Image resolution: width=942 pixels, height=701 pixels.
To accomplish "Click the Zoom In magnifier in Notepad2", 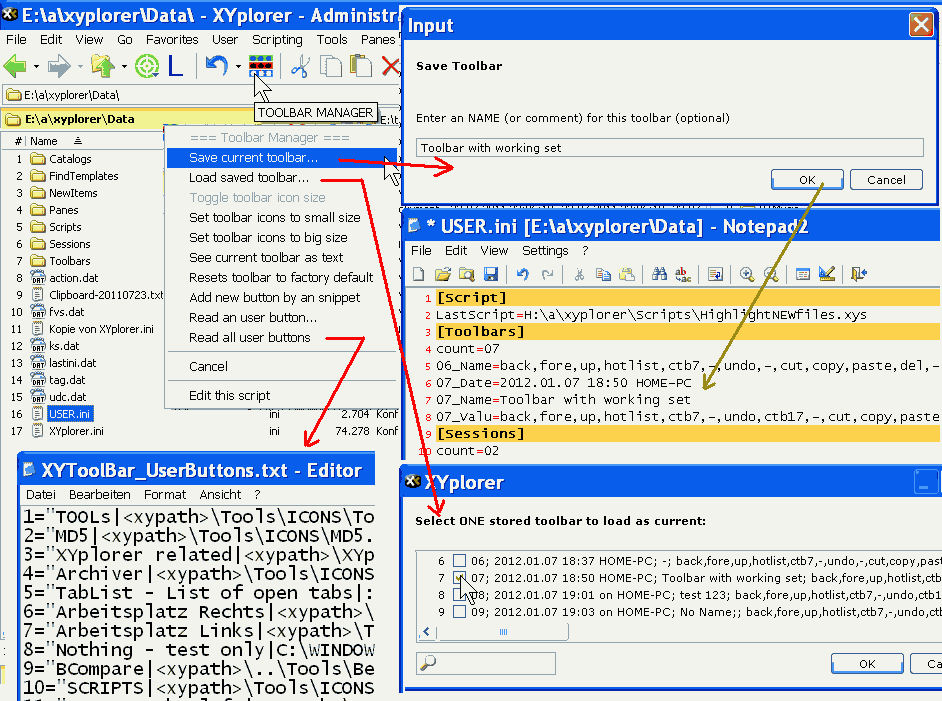I will click(x=745, y=275).
